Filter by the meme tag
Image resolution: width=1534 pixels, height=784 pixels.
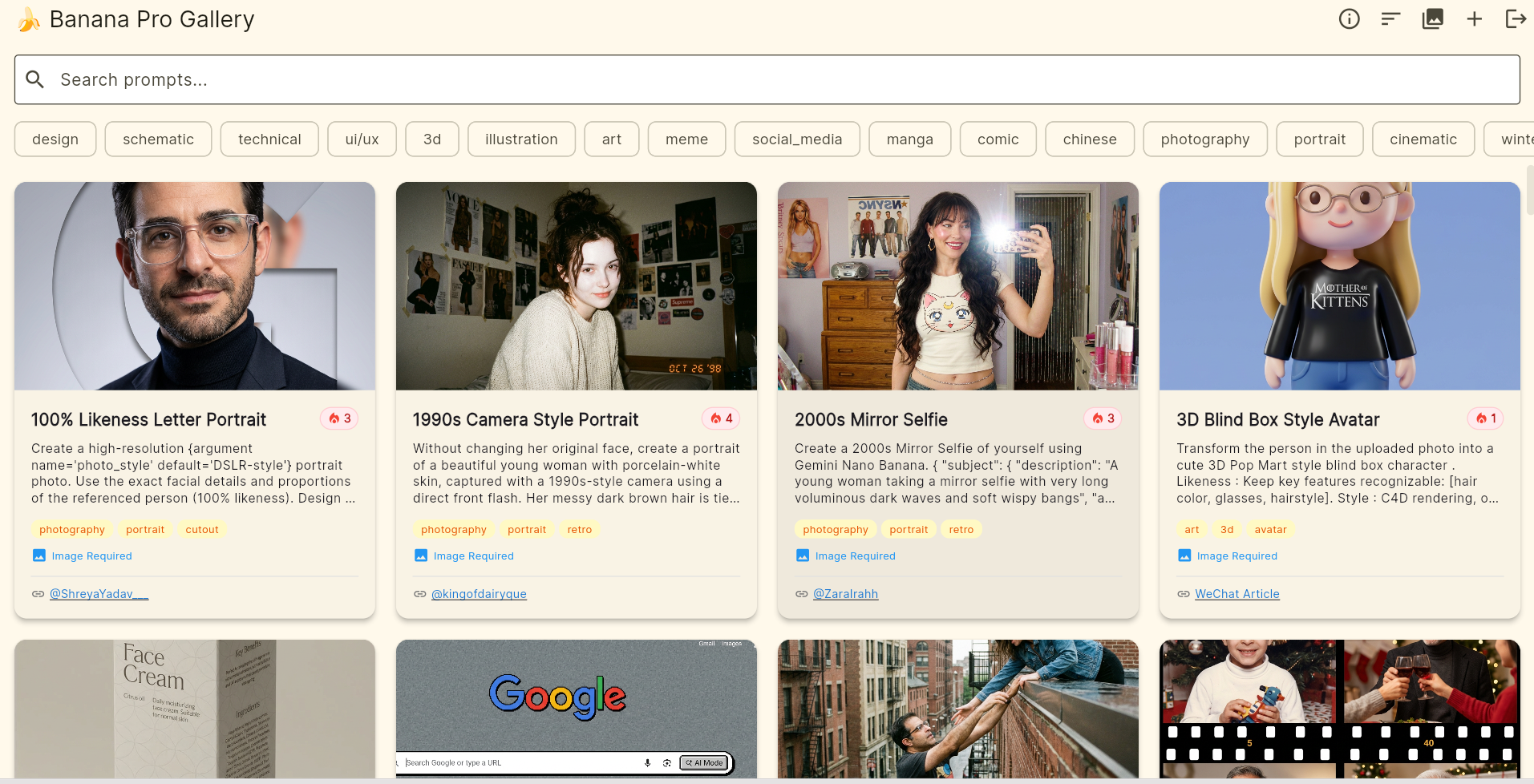click(x=687, y=139)
